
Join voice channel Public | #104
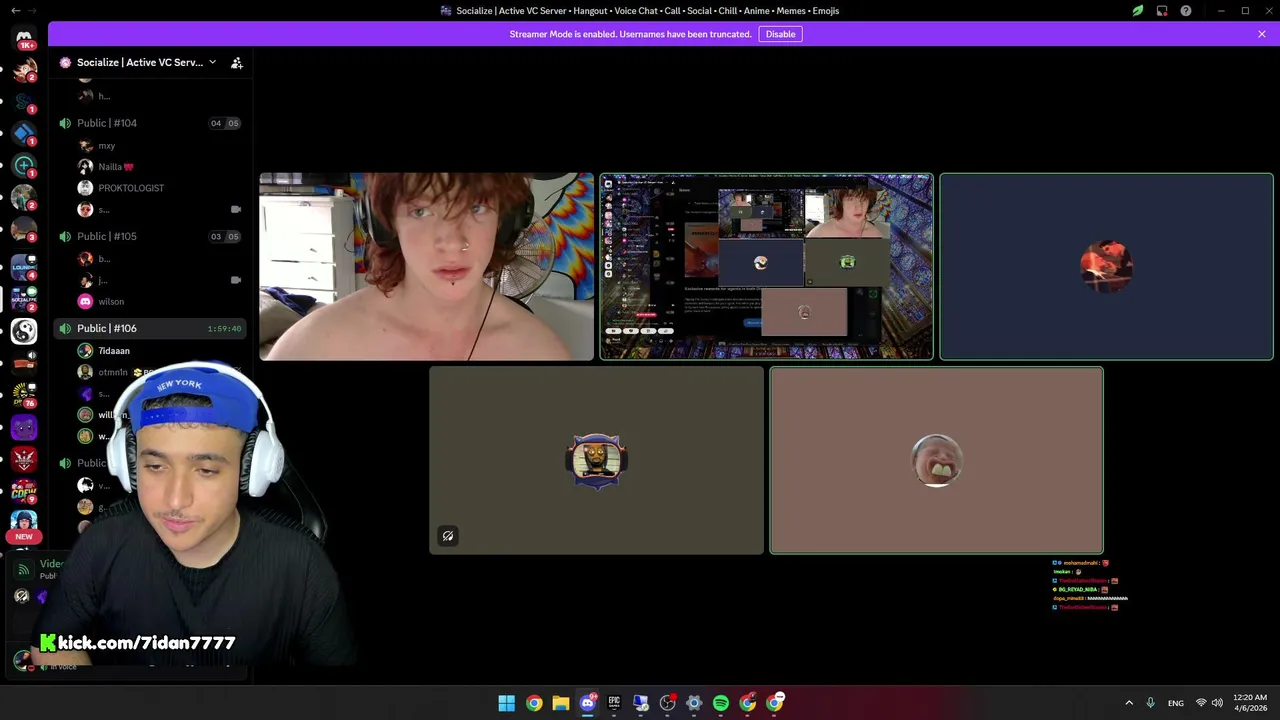coord(150,123)
